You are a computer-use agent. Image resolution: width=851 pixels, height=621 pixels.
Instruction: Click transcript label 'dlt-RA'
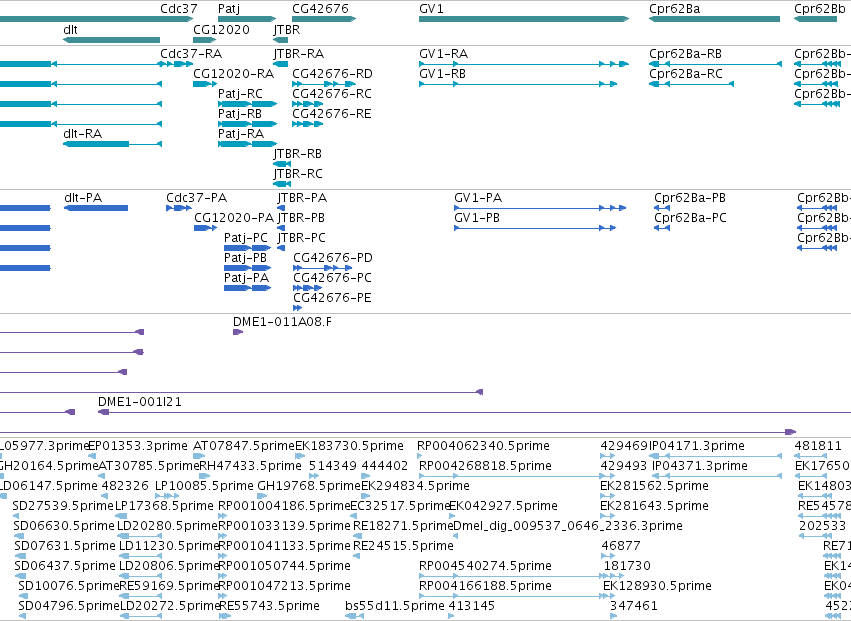point(82,134)
